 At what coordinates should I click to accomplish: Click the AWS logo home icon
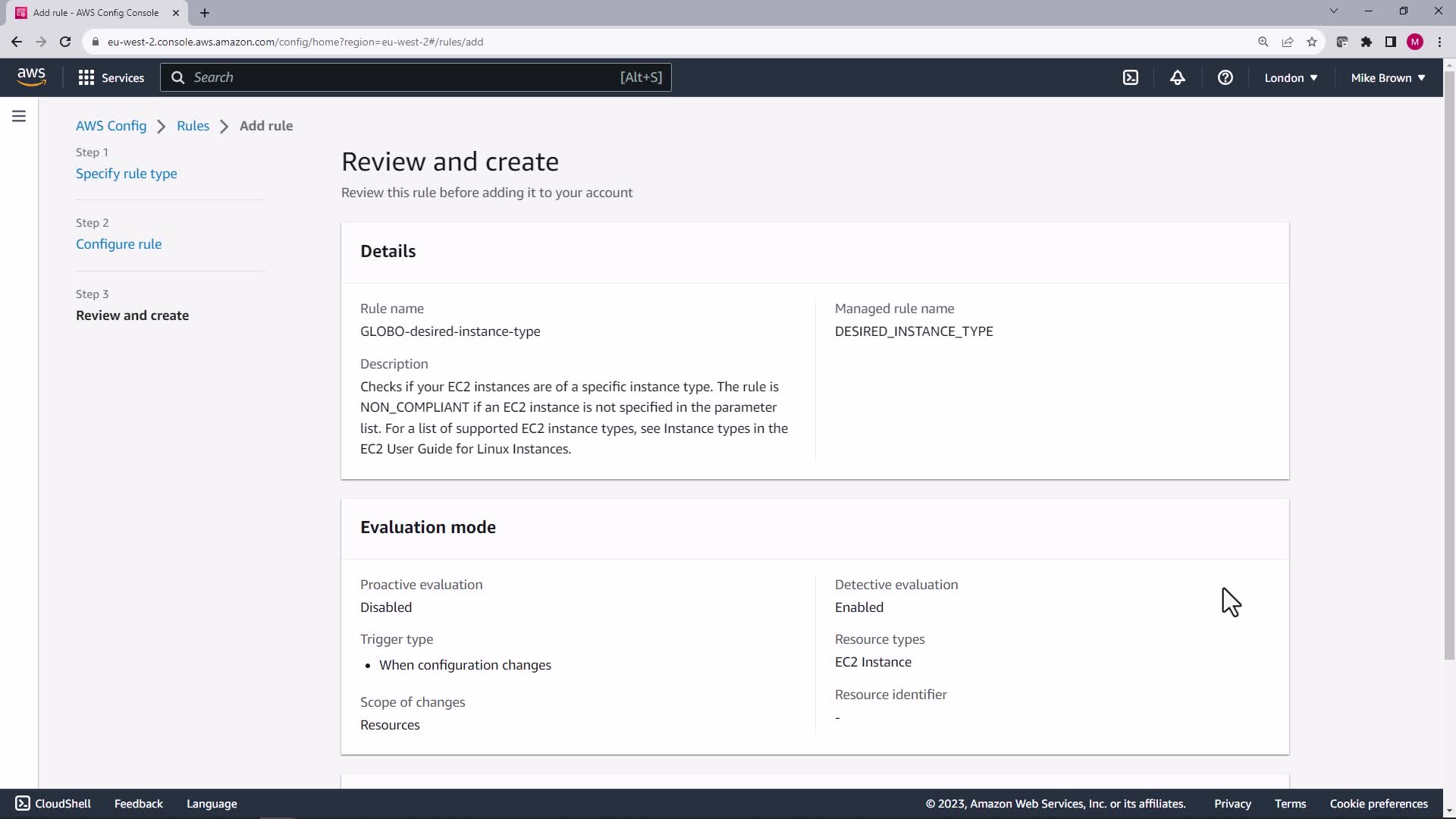click(x=31, y=77)
